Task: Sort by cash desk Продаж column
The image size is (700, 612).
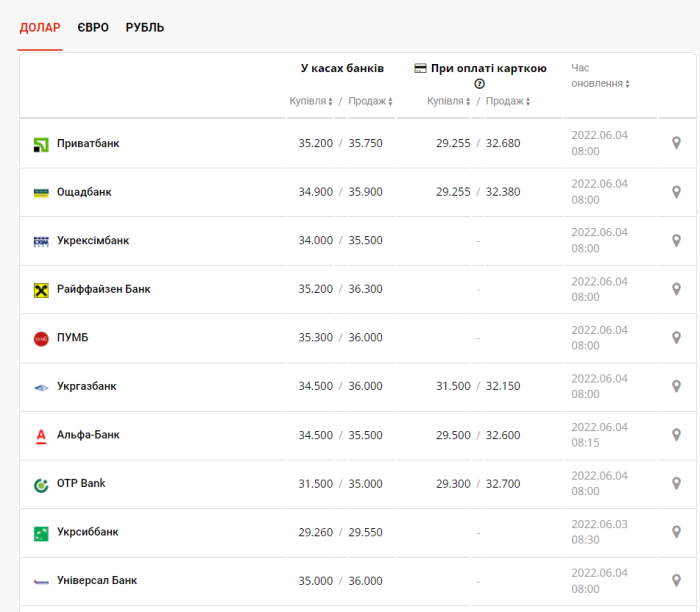Action: 369,101
